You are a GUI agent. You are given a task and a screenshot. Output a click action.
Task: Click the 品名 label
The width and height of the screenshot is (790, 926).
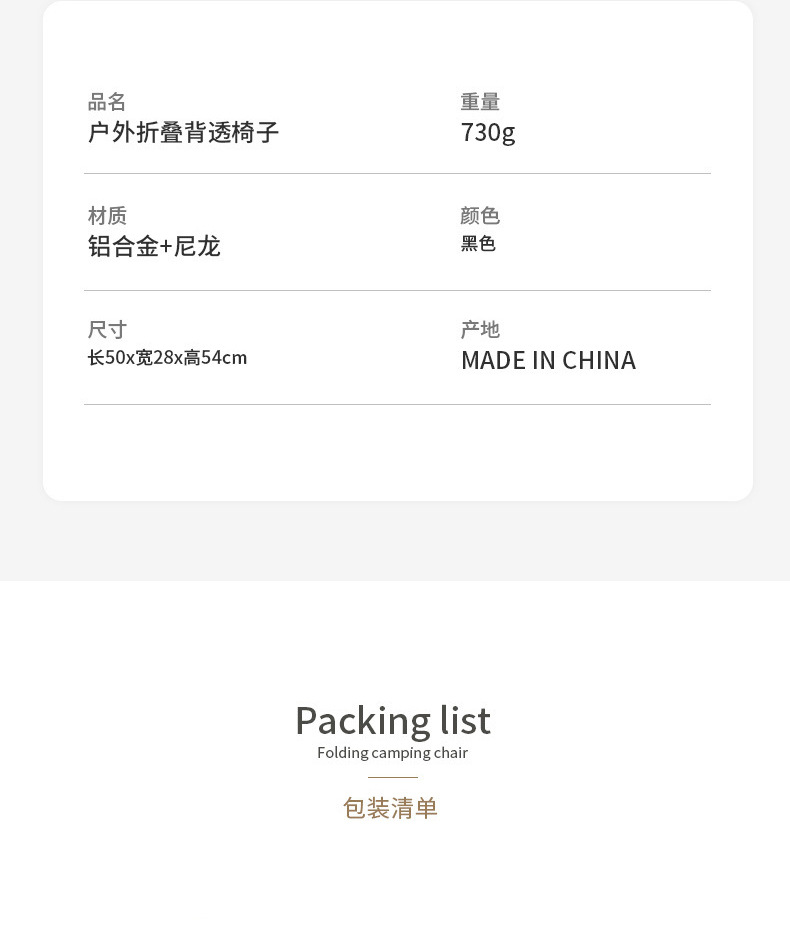pyautogui.click(x=107, y=102)
